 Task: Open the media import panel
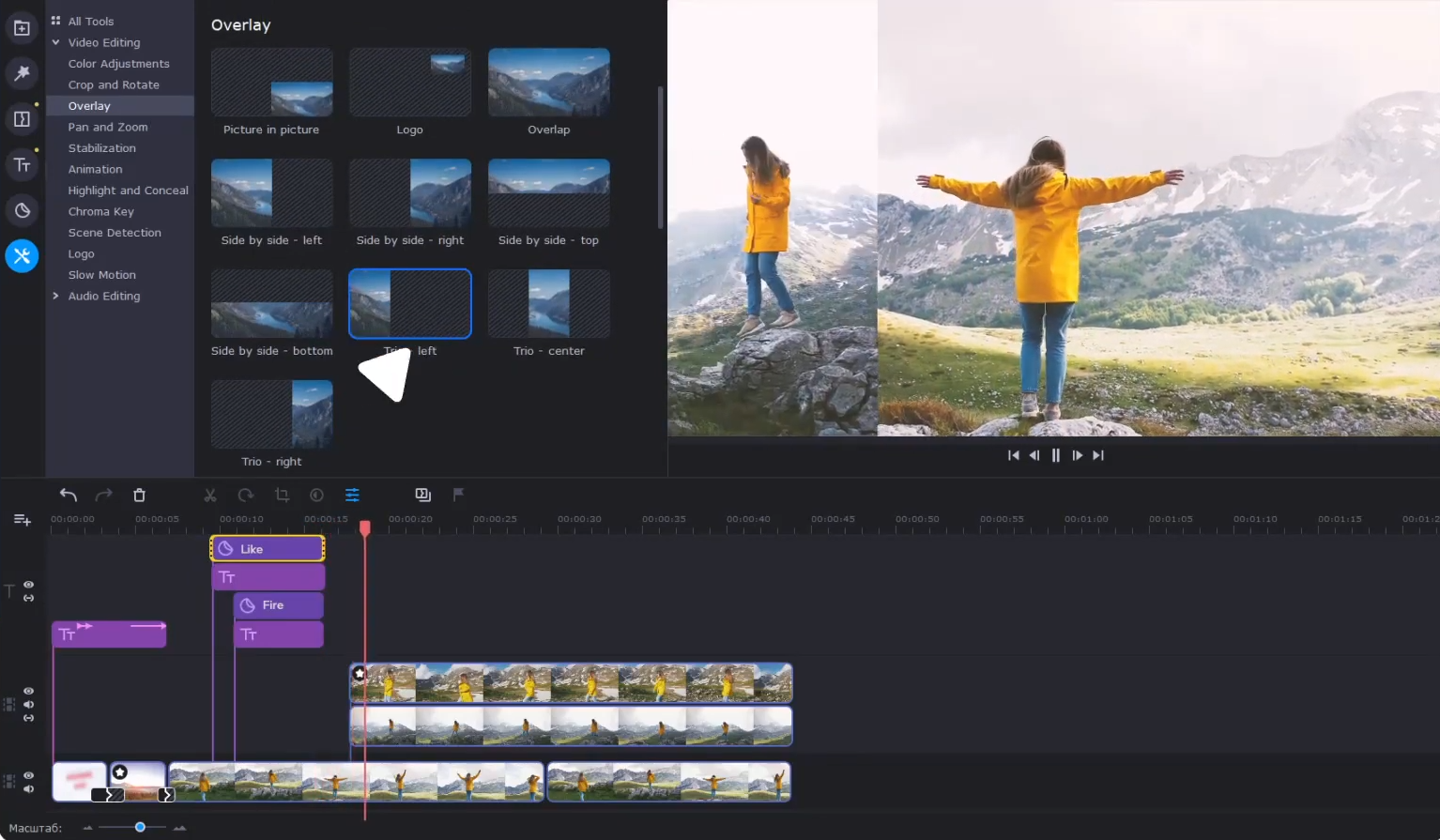(22, 28)
